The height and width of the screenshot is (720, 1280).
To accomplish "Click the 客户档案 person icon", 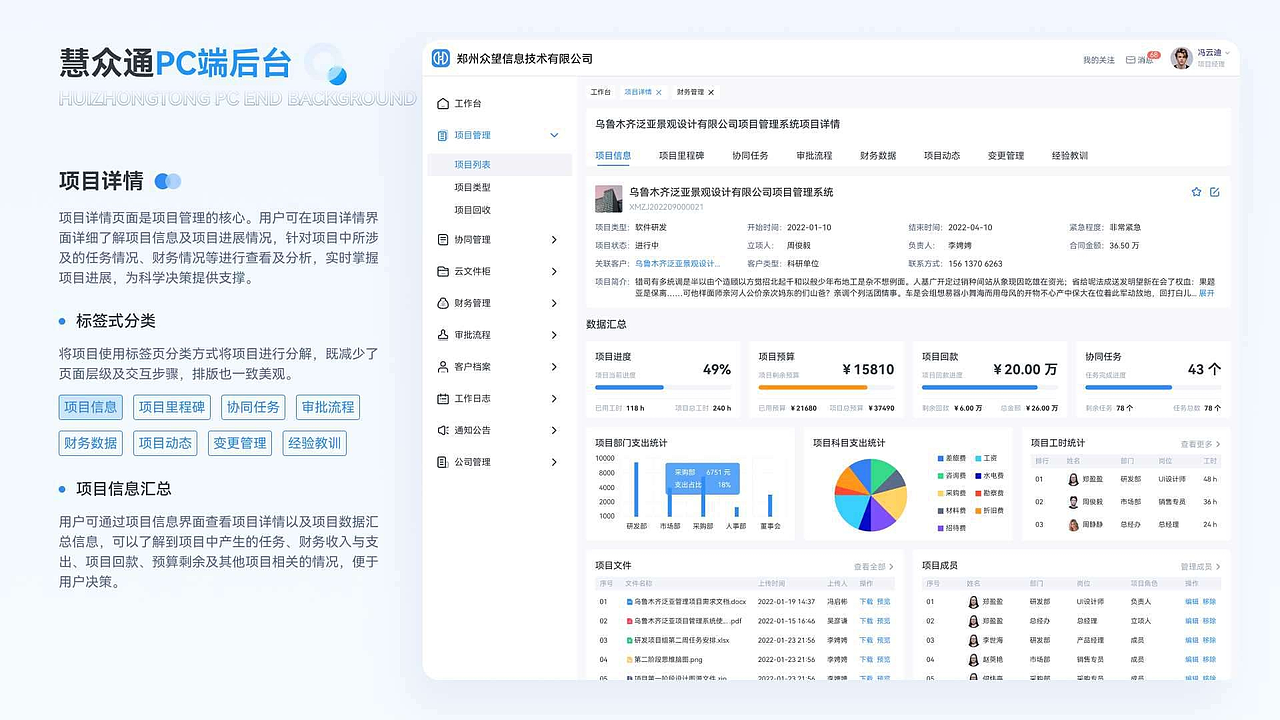I will pos(443,367).
